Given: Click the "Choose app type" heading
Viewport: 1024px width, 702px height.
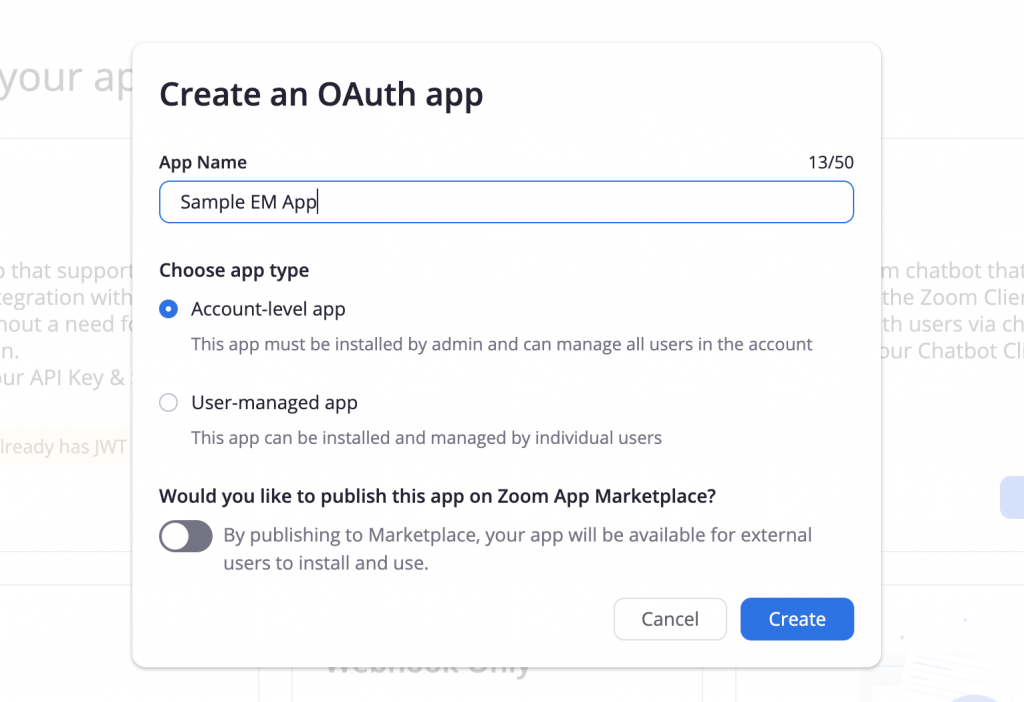Looking at the screenshot, I should 234,270.
